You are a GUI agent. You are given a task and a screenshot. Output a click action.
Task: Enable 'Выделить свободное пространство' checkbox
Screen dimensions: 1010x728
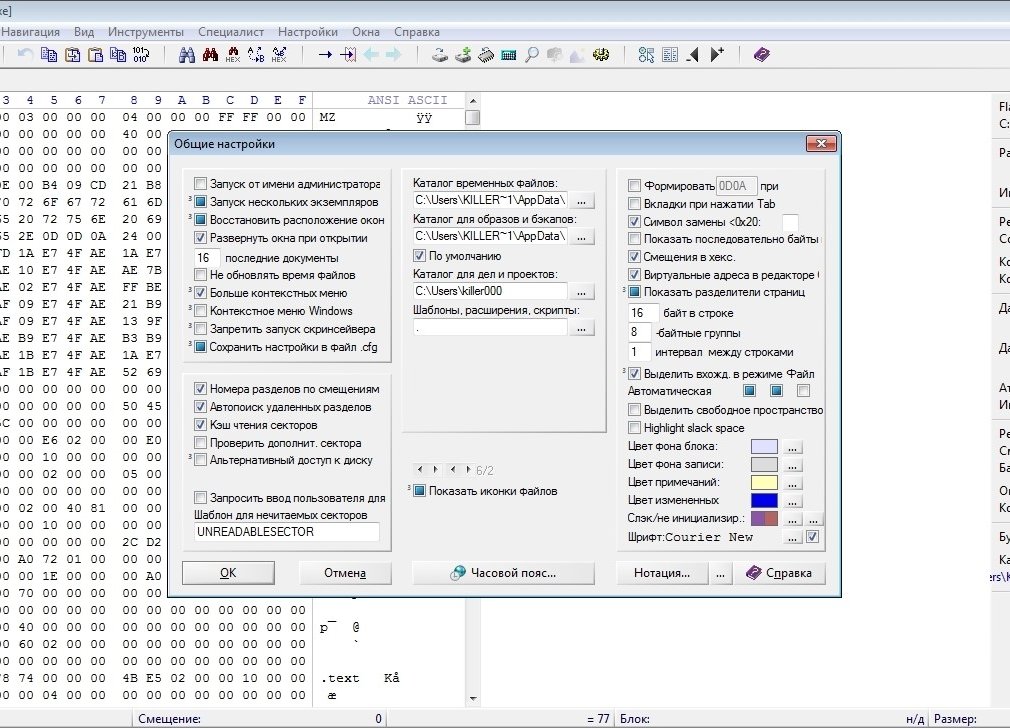pos(634,410)
